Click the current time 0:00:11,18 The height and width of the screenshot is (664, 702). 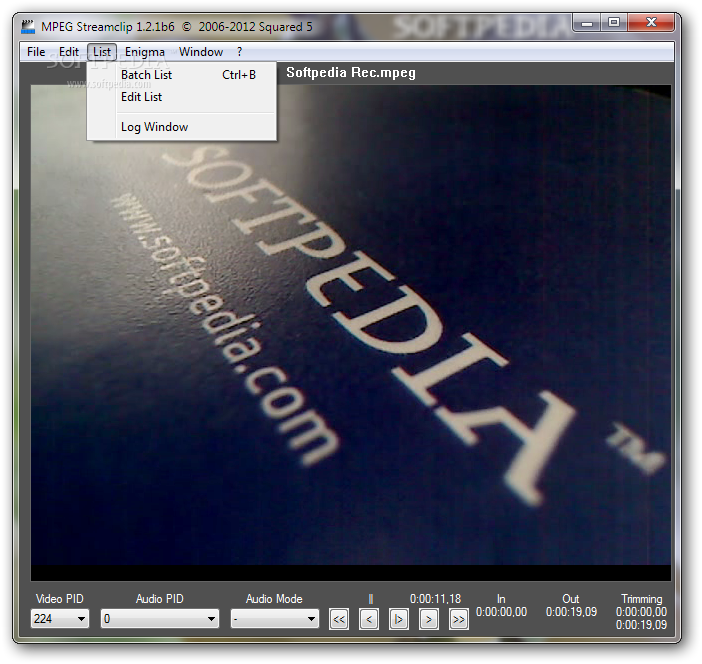[435, 599]
